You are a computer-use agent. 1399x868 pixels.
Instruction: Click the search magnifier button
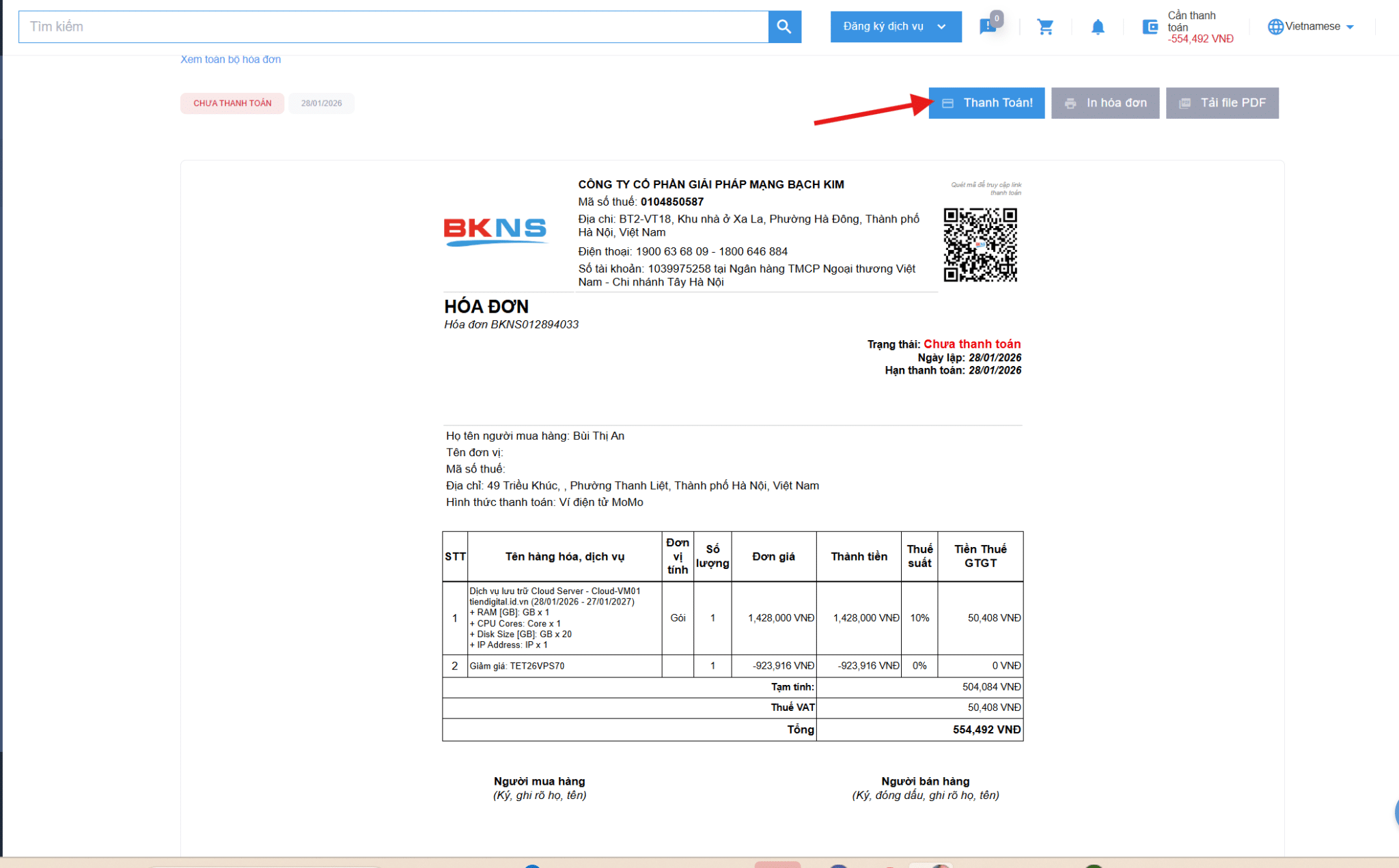tap(784, 27)
